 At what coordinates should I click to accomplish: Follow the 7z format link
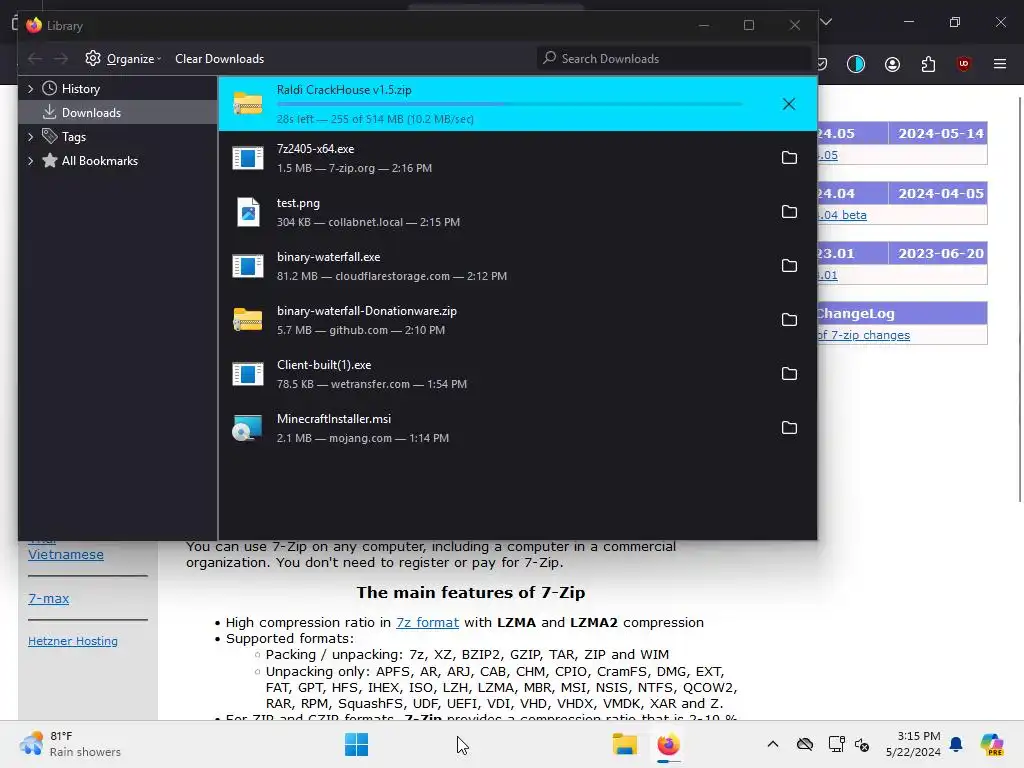[x=427, y=622]
